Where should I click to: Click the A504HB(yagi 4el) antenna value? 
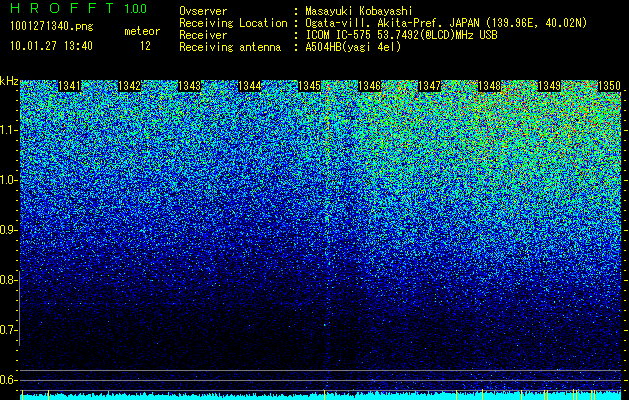(353, 47)
